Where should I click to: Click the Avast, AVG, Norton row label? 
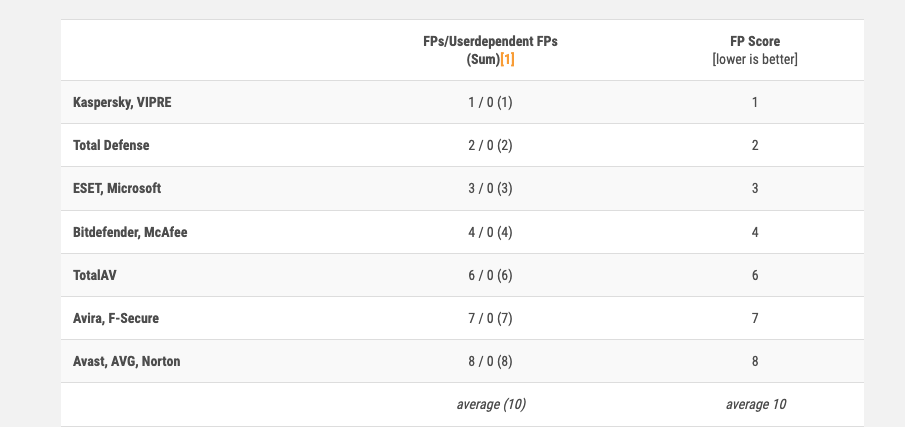(127, 361)
